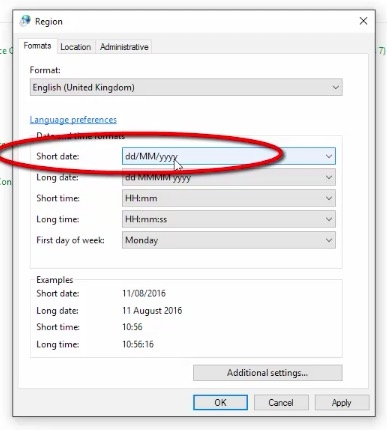This screenshot has height=430, width=387.
Task: Switch to the Formats tab
Action: (37, 46)
